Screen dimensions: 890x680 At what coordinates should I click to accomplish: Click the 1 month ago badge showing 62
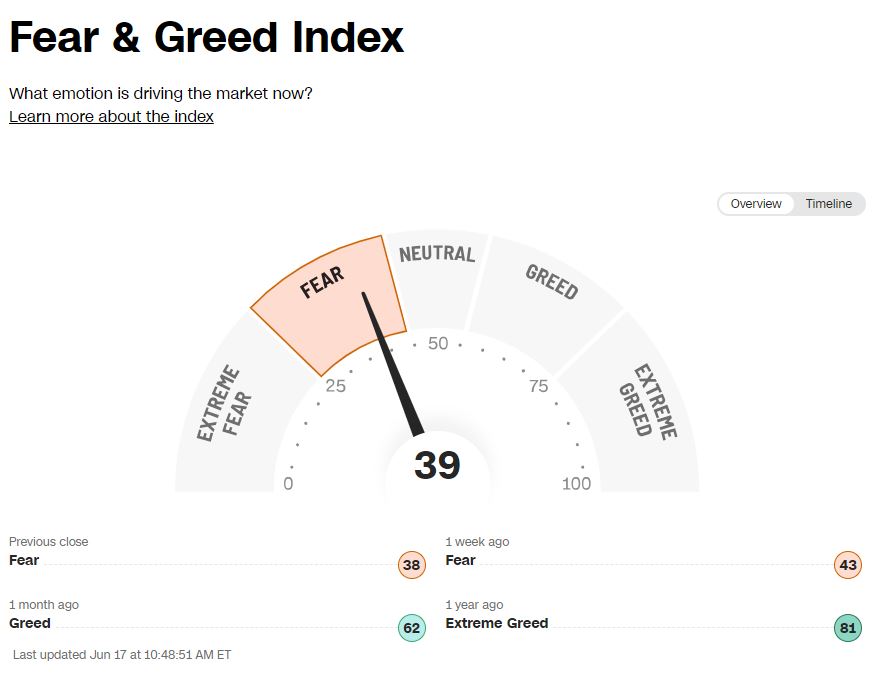[x=412, y=628]
